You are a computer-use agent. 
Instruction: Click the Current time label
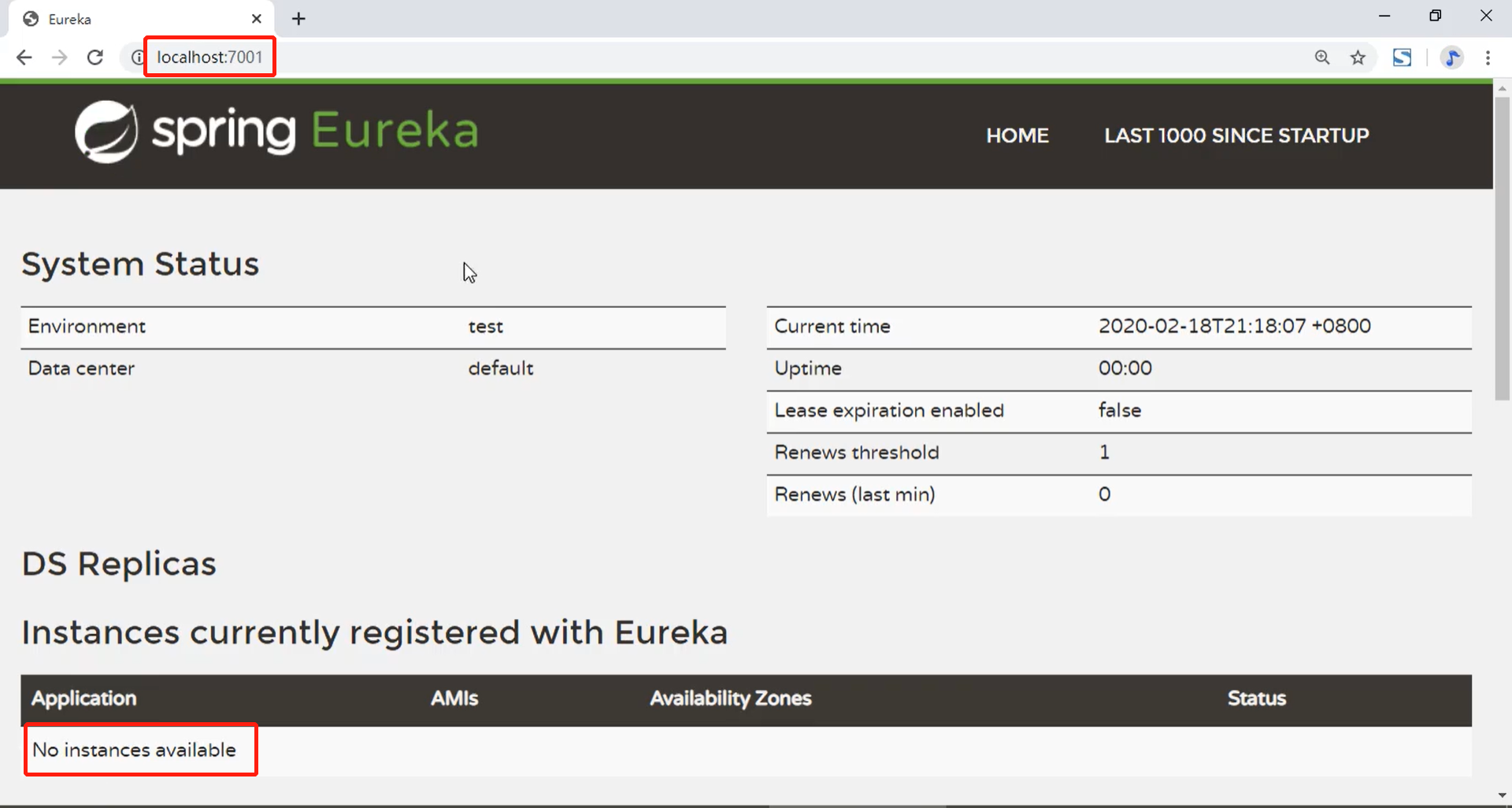click(832, 326)
